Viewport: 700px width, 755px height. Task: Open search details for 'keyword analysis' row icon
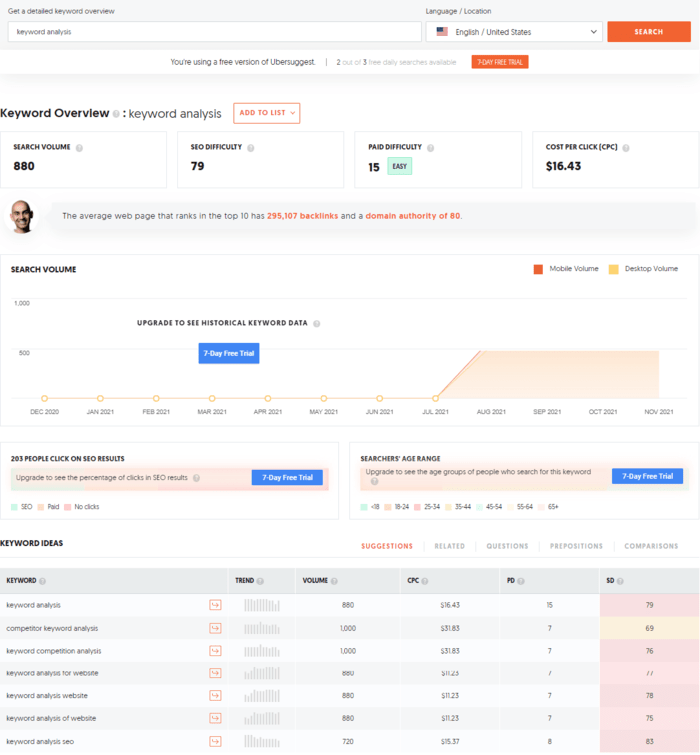click(215, 605)
